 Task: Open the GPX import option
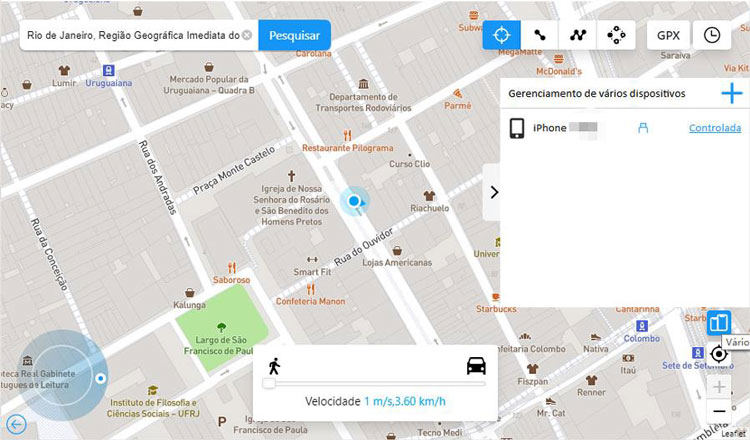[668, 34]
